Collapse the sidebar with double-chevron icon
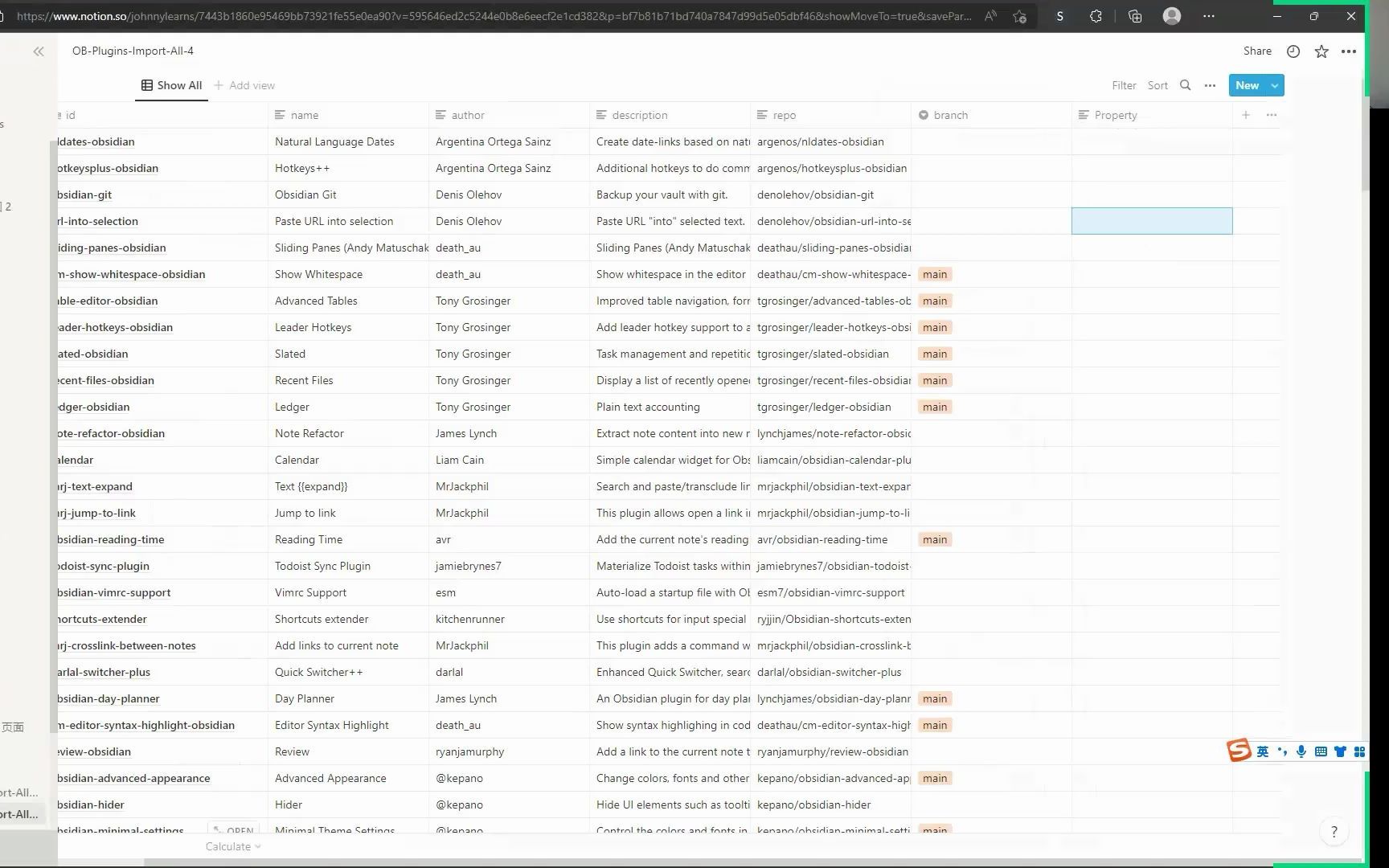The image size is (1389, 868). [39, 51]
